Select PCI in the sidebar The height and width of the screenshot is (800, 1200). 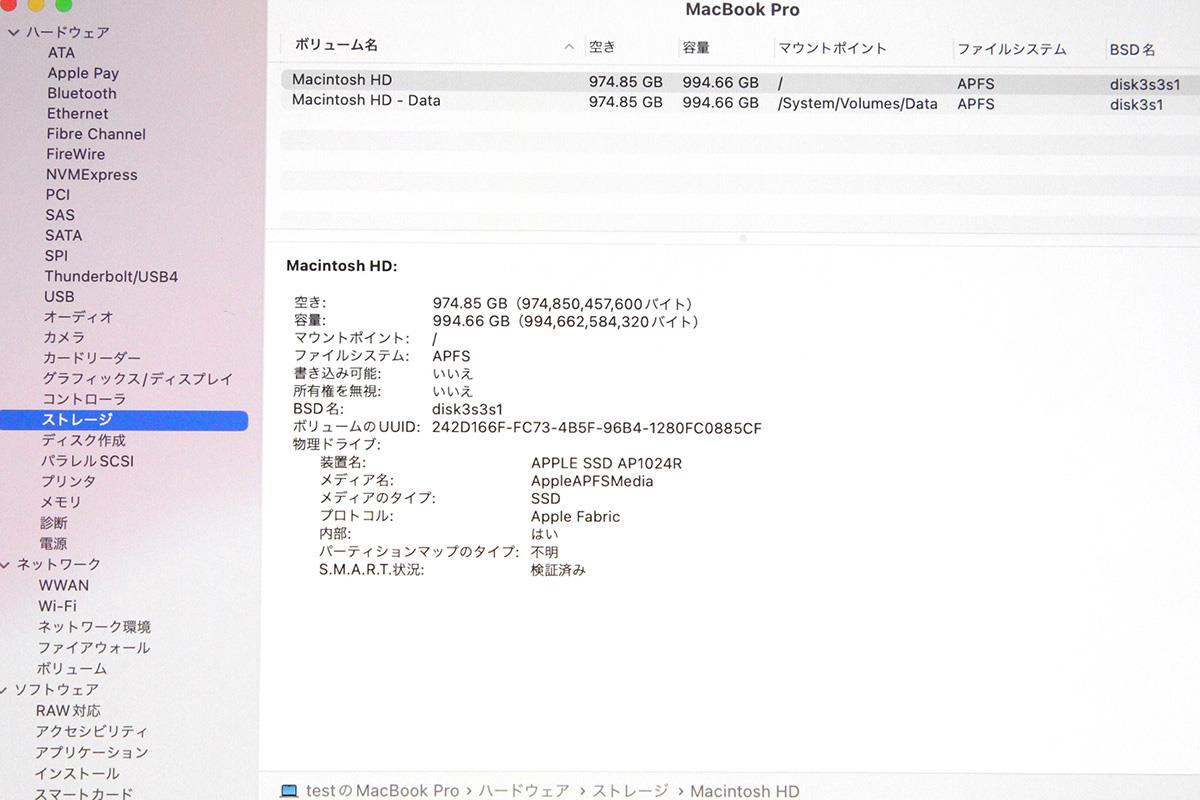click(x=58, y=195)
